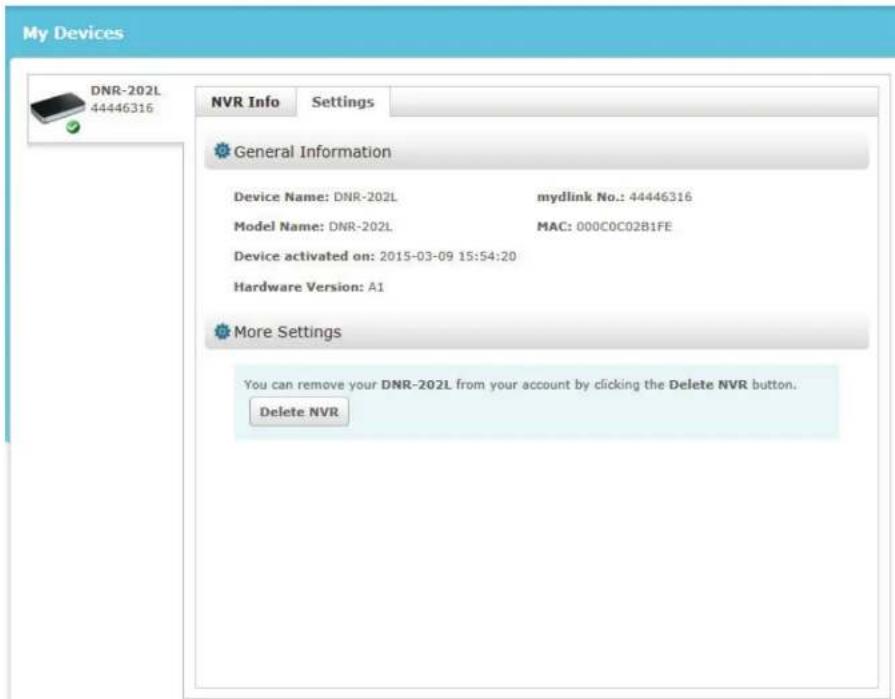The image size is (895, 699).
Task: Click the My Devices page title
Action: point(73,33)
